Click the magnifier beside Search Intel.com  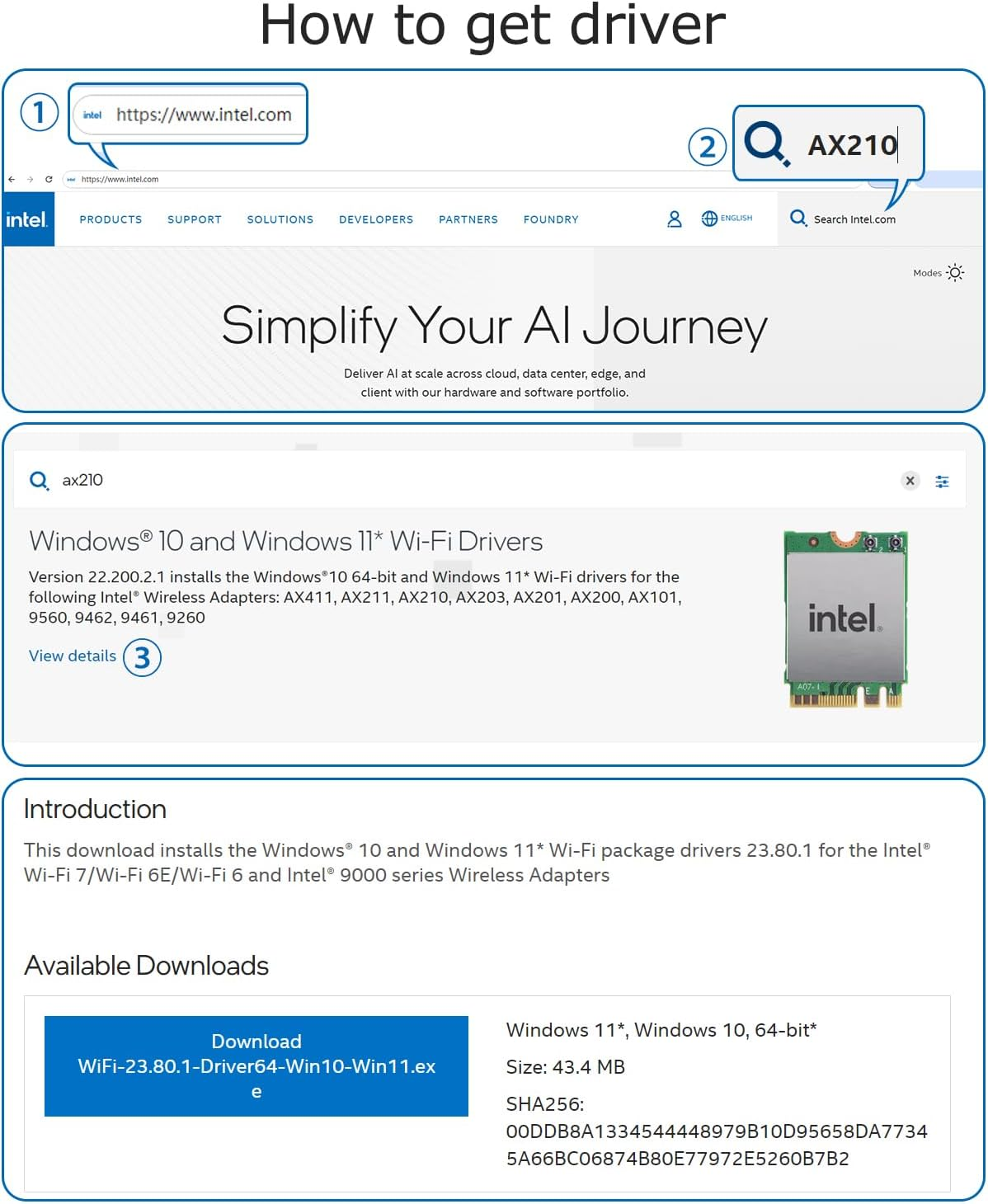(797, 218)
